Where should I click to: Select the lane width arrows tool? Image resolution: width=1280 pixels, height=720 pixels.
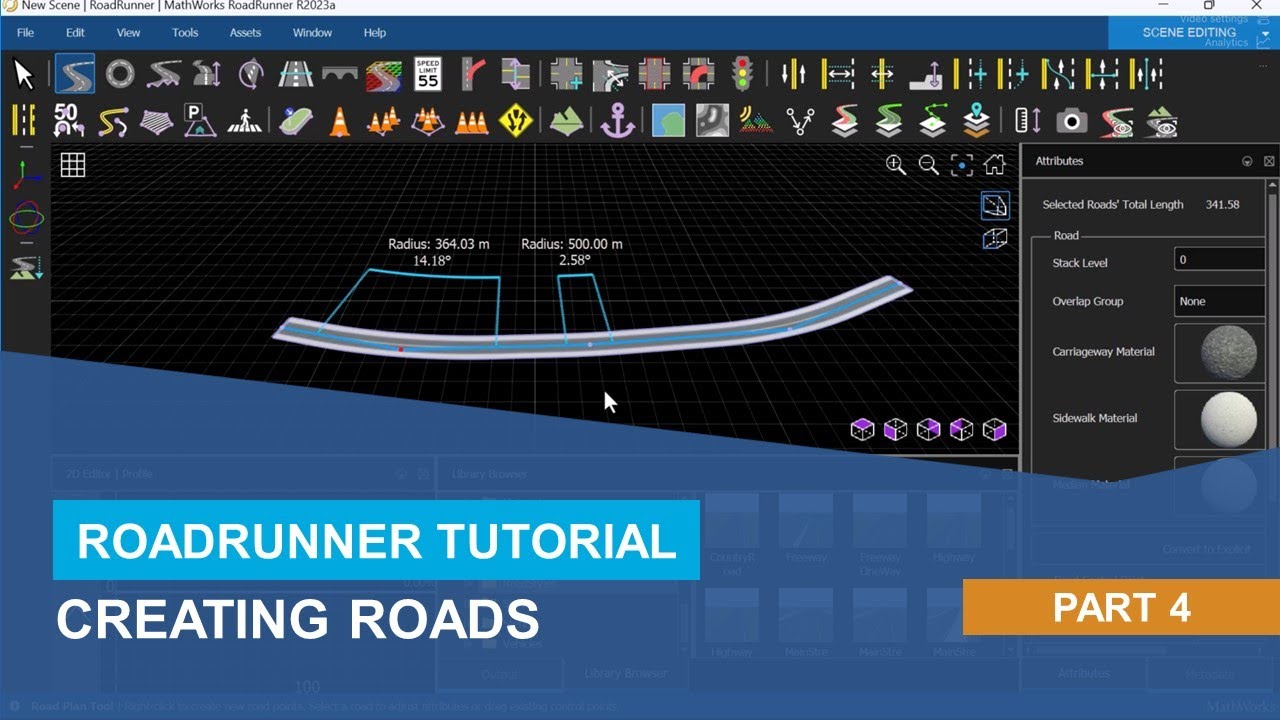(838, 74)
